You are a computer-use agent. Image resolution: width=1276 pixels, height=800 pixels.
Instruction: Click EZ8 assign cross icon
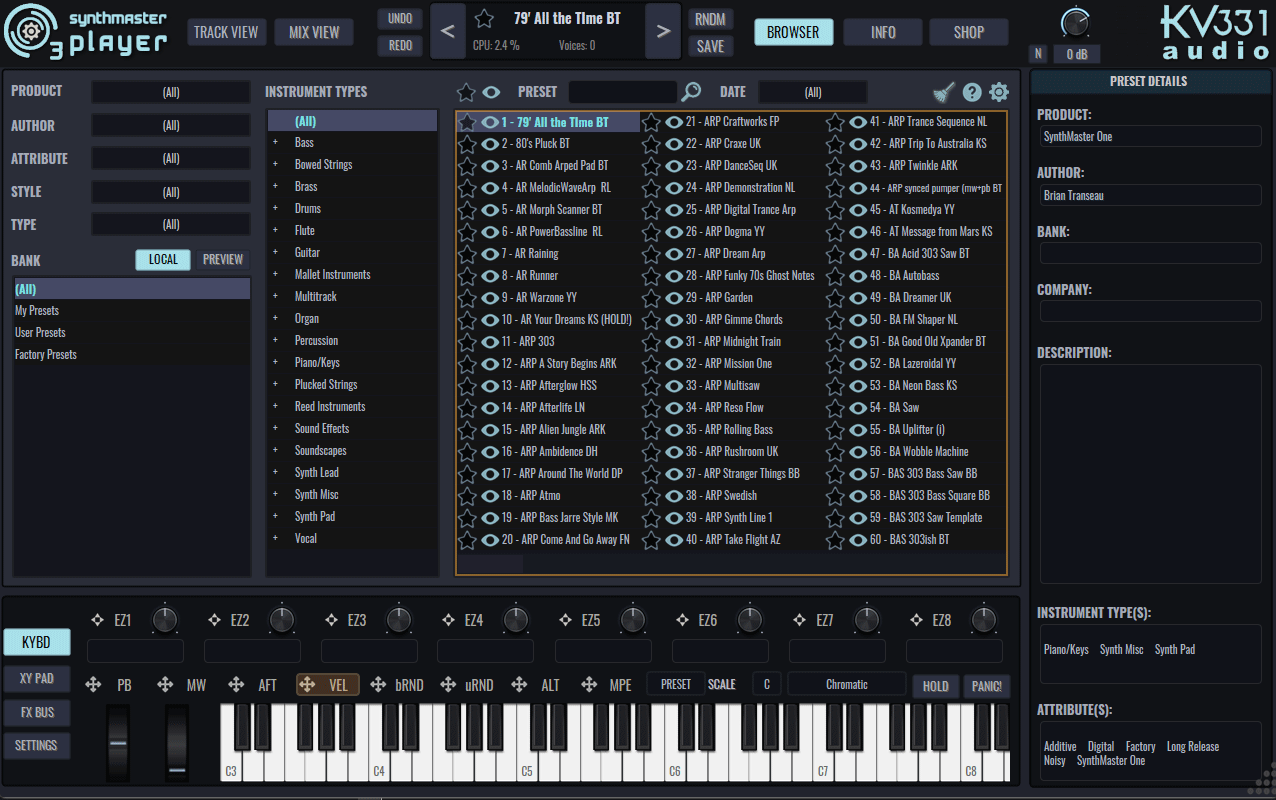point(915,620)
